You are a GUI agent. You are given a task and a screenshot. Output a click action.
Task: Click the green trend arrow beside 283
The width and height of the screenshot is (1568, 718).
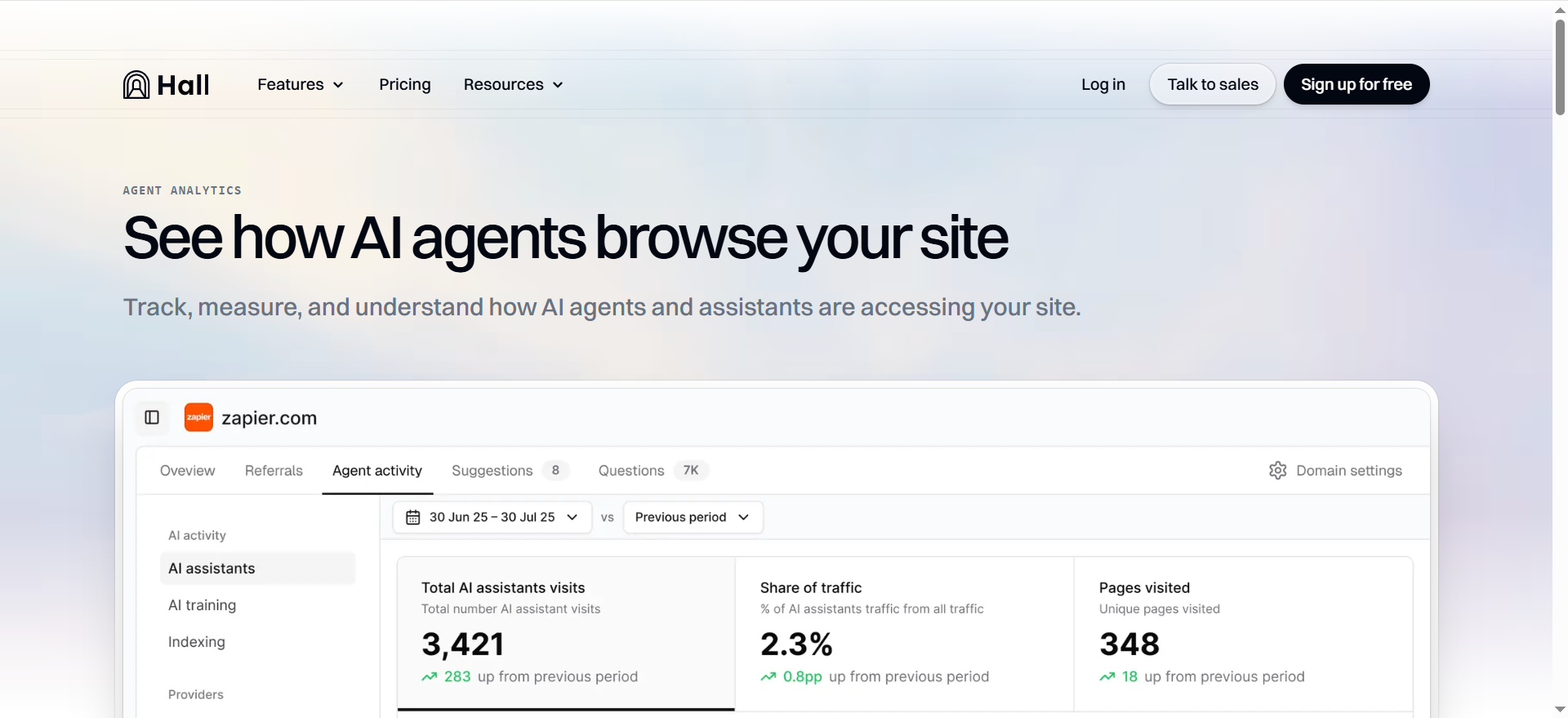[430, 676]
